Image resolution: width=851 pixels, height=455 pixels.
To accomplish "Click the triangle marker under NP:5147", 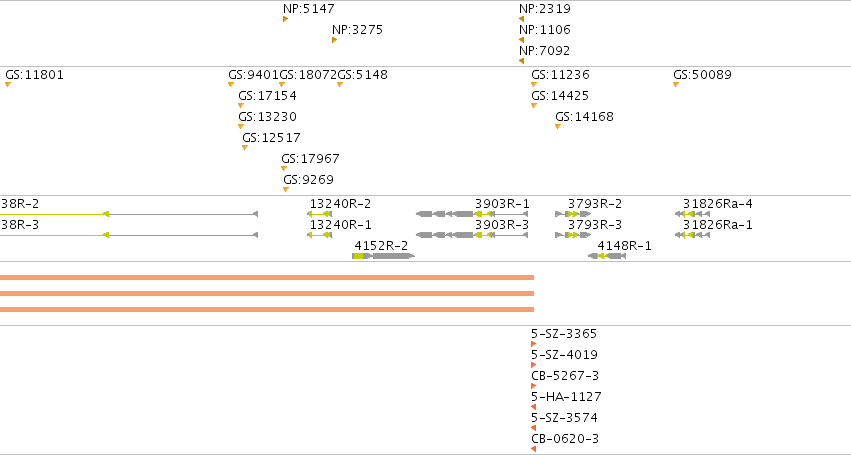I will click(285, 19).
